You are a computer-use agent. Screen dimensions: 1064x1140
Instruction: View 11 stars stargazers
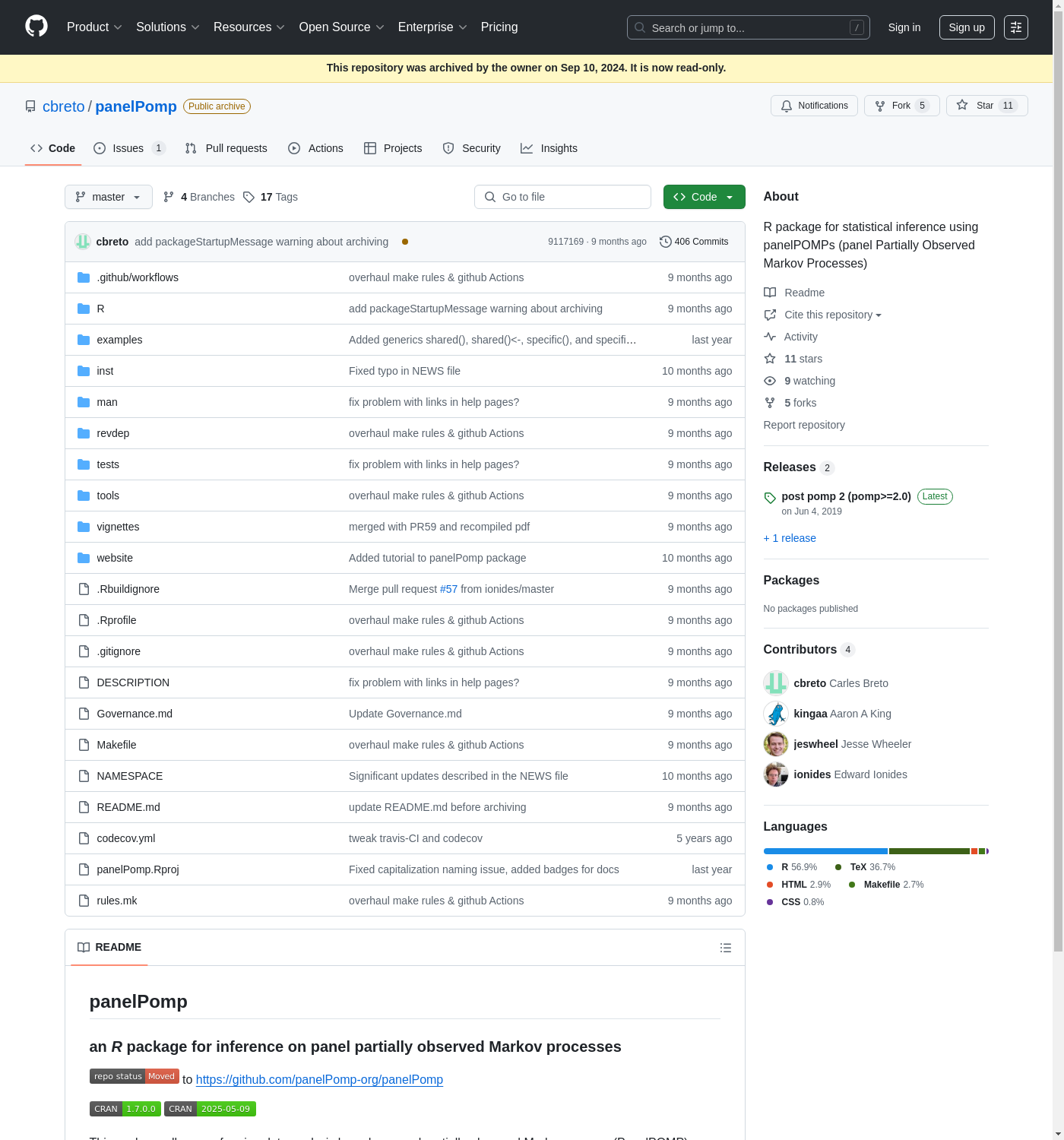(x=793, y=359)
